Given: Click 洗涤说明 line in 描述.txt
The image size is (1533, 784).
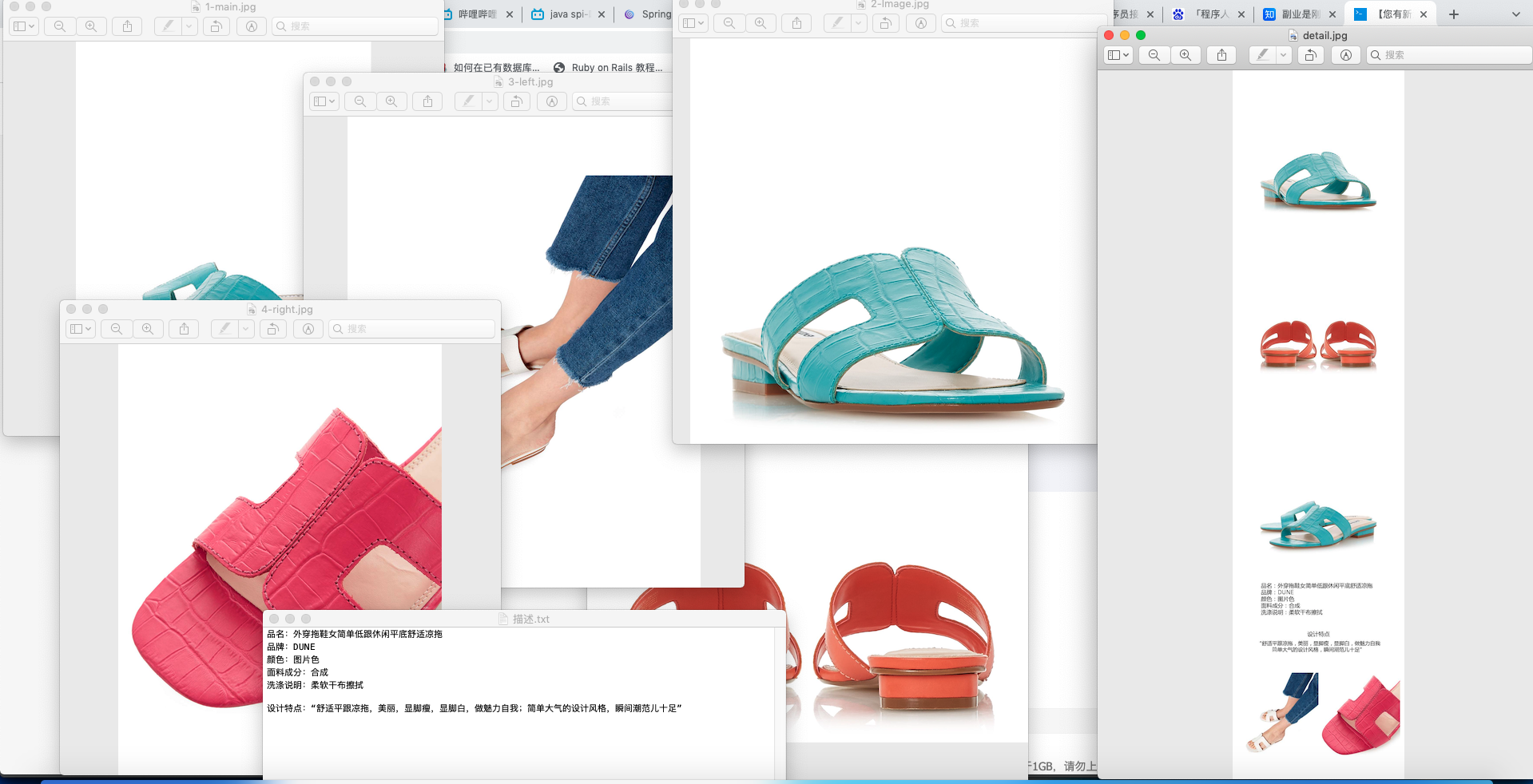Looking at the screenshot, I should (x=315, y=685).
